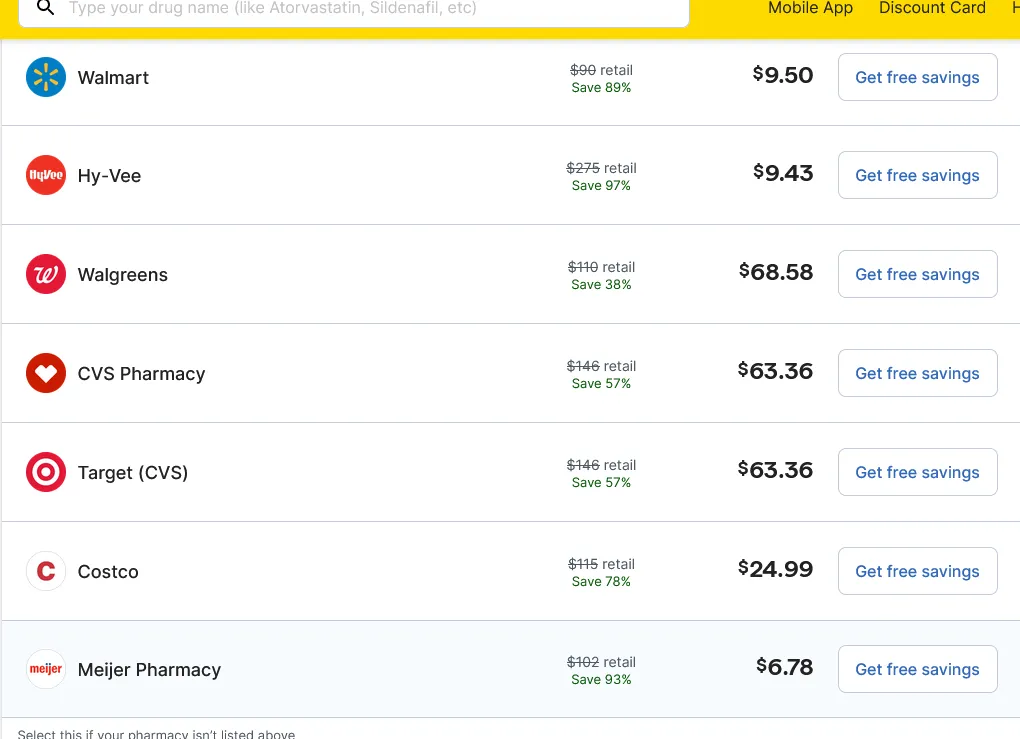Select the Meijer Pharmacy $6.78 price
This screenshot has height=739, width=1020.
pos(785,667)
